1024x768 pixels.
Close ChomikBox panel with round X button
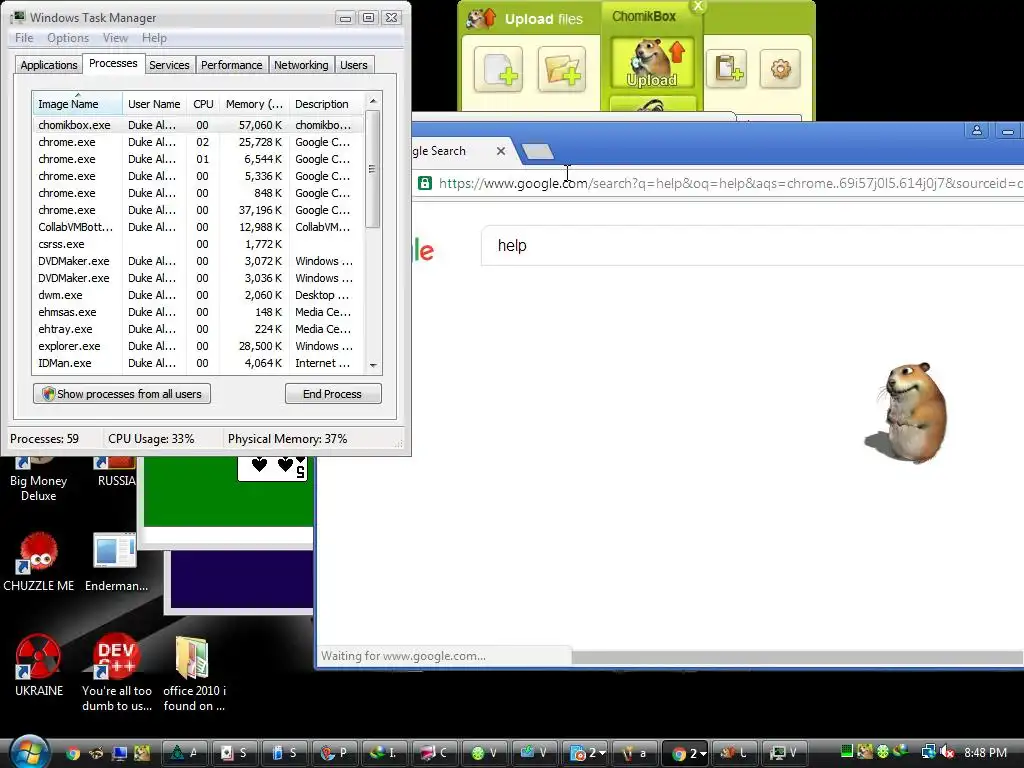click(x=698, y=7)
